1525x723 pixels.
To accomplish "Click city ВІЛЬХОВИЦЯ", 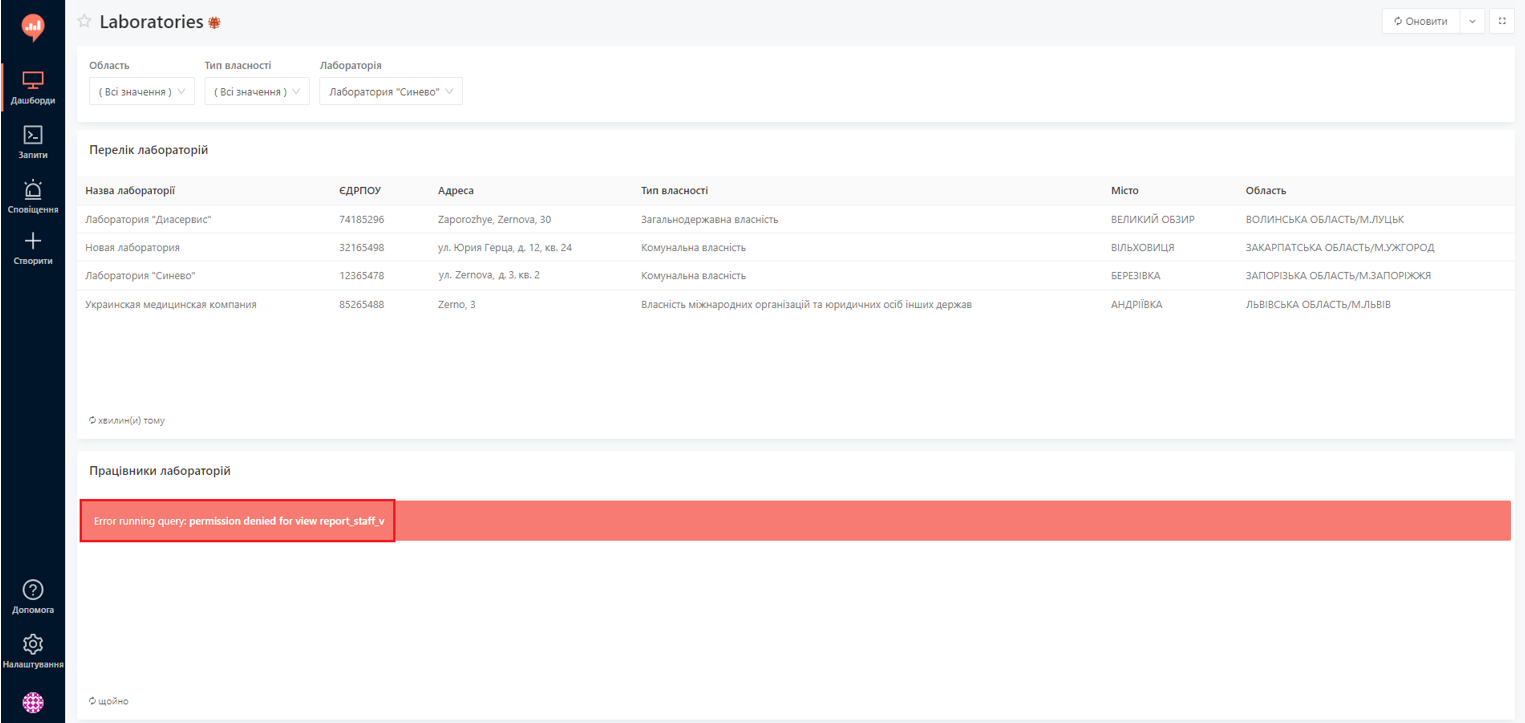I will point(1143,248).
